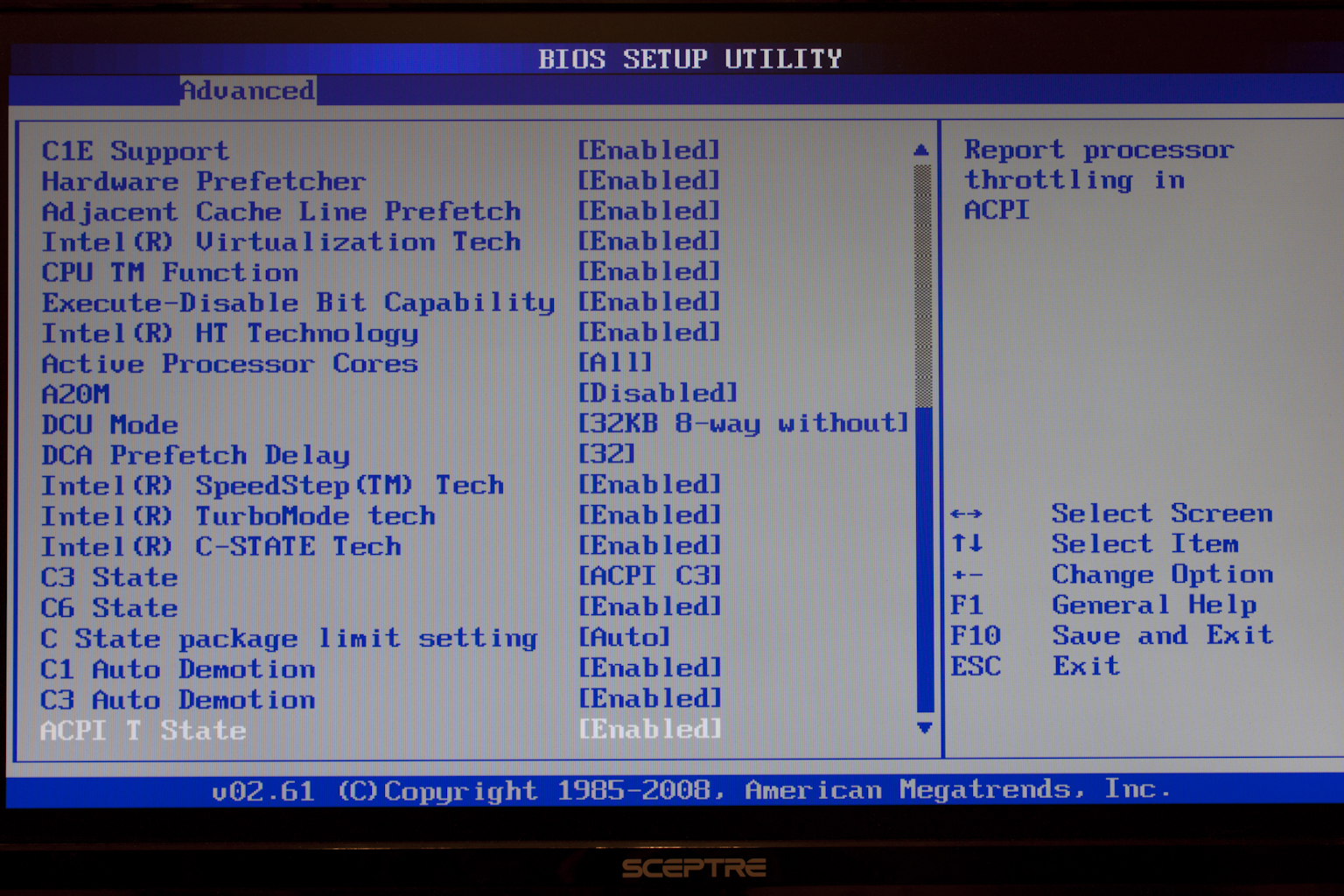Click the up-down arrows key legend

point(967,543)
